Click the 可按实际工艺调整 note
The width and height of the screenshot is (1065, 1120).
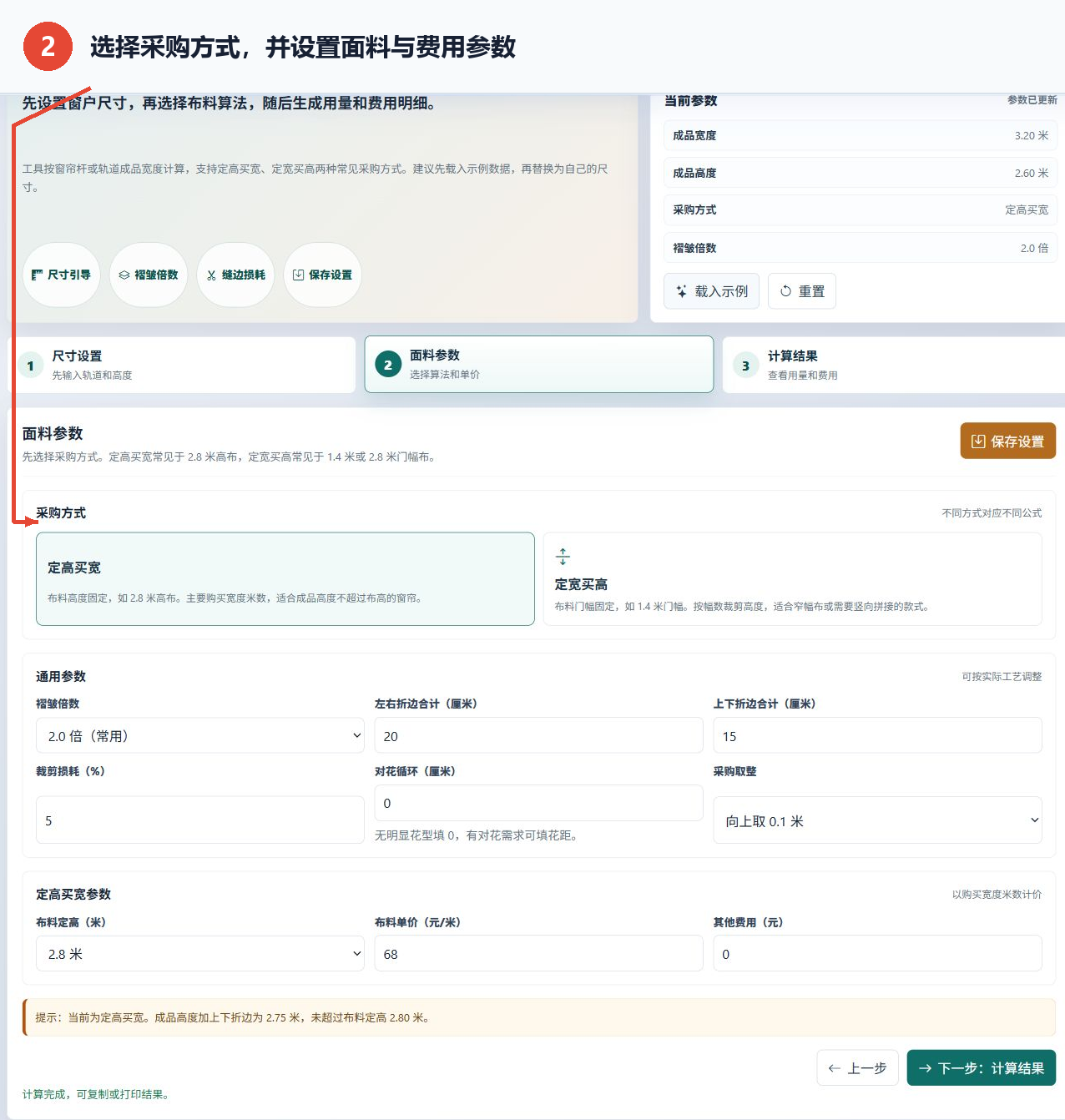pyautogui.click(x=1002, y=677)
